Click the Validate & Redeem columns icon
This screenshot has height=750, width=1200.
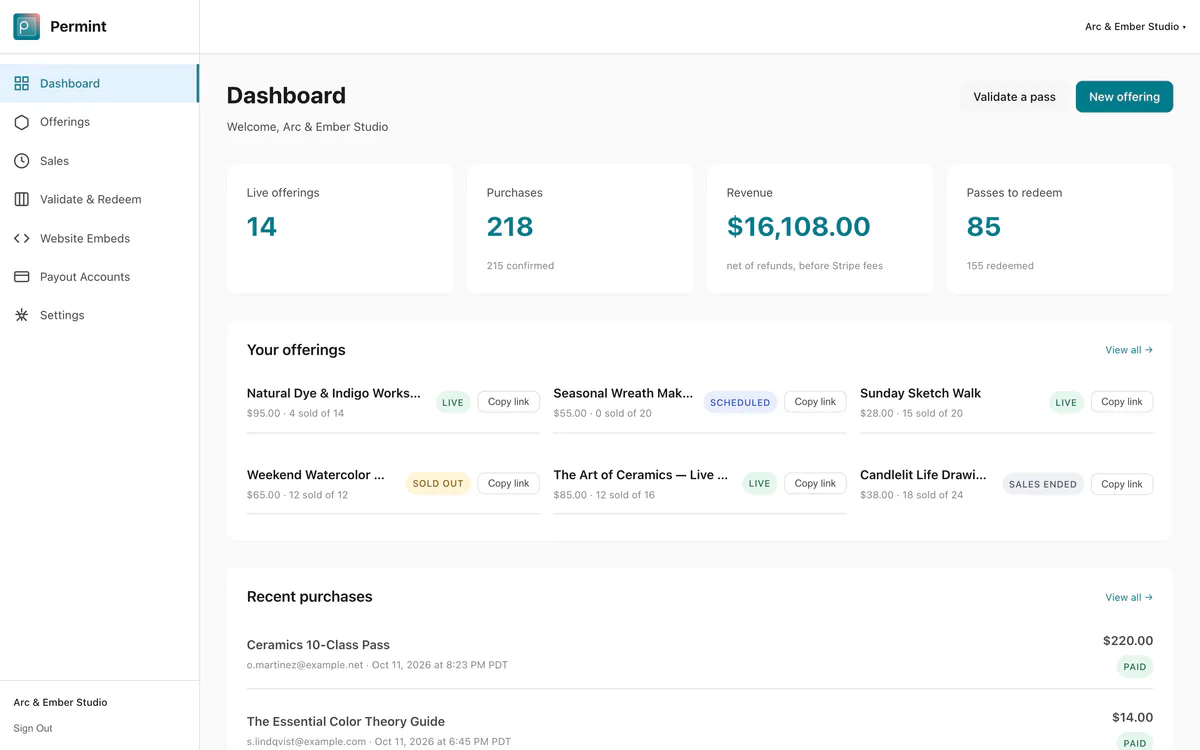click(x=21, y=199)
